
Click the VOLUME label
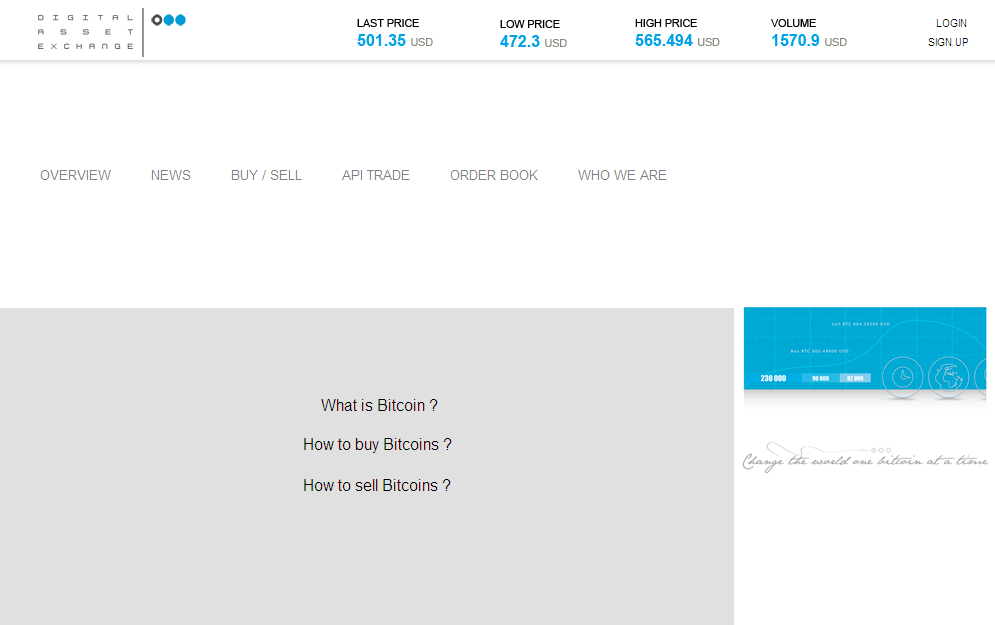pos(793,23)
